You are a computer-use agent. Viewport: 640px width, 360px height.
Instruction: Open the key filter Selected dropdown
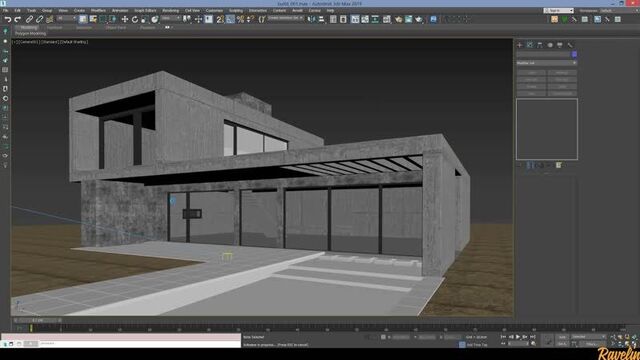point(589,337)
